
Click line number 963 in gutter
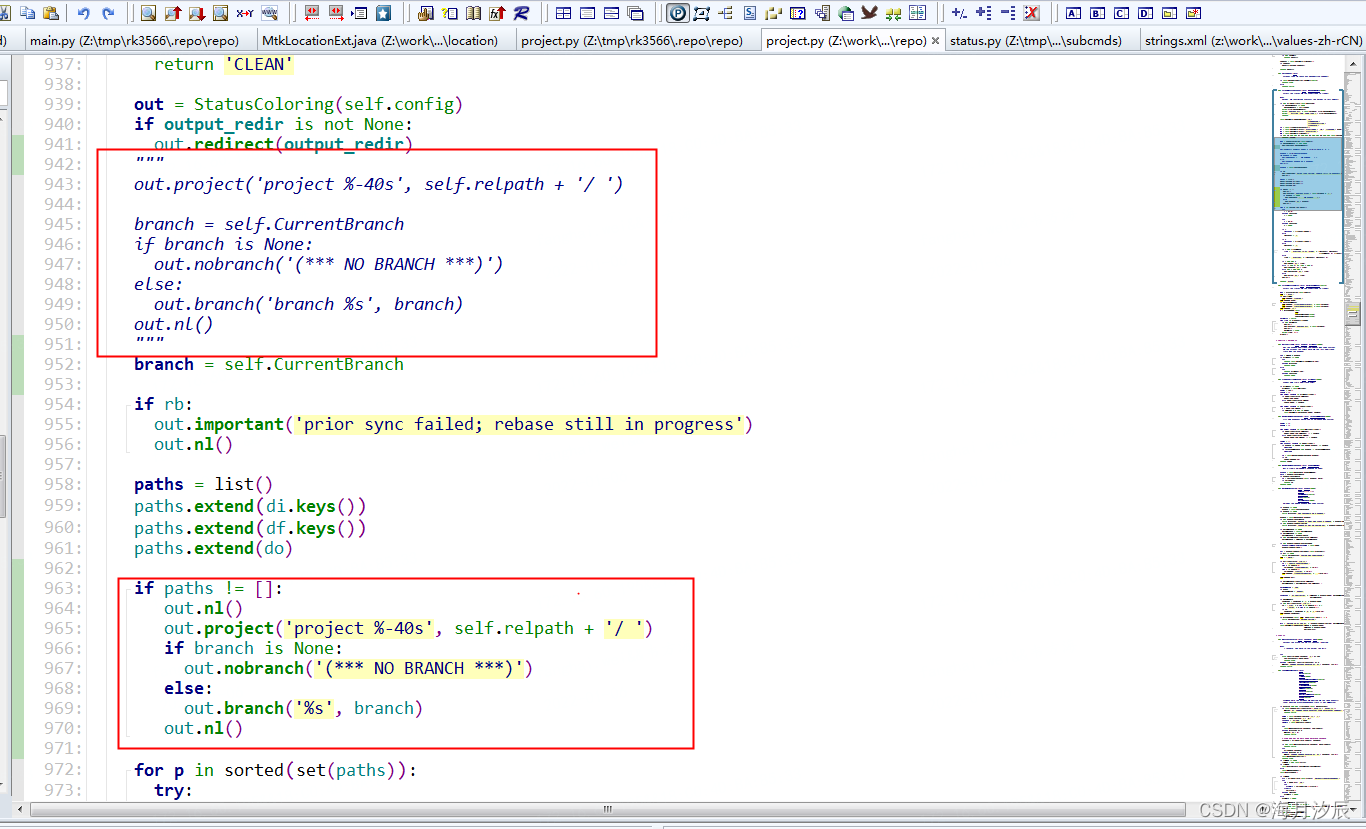tap(63, 588)
